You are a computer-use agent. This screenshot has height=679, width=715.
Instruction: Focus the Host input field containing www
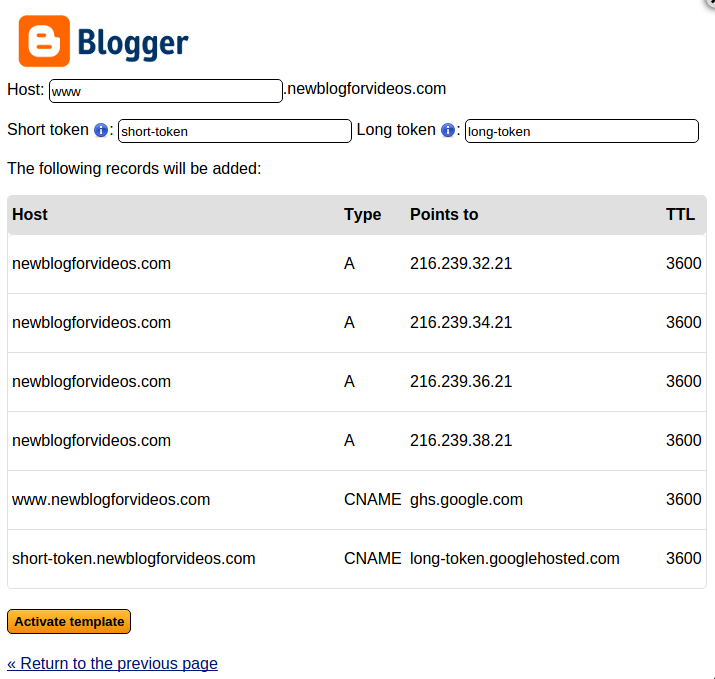pyautogui.click(x=166, y=91)
